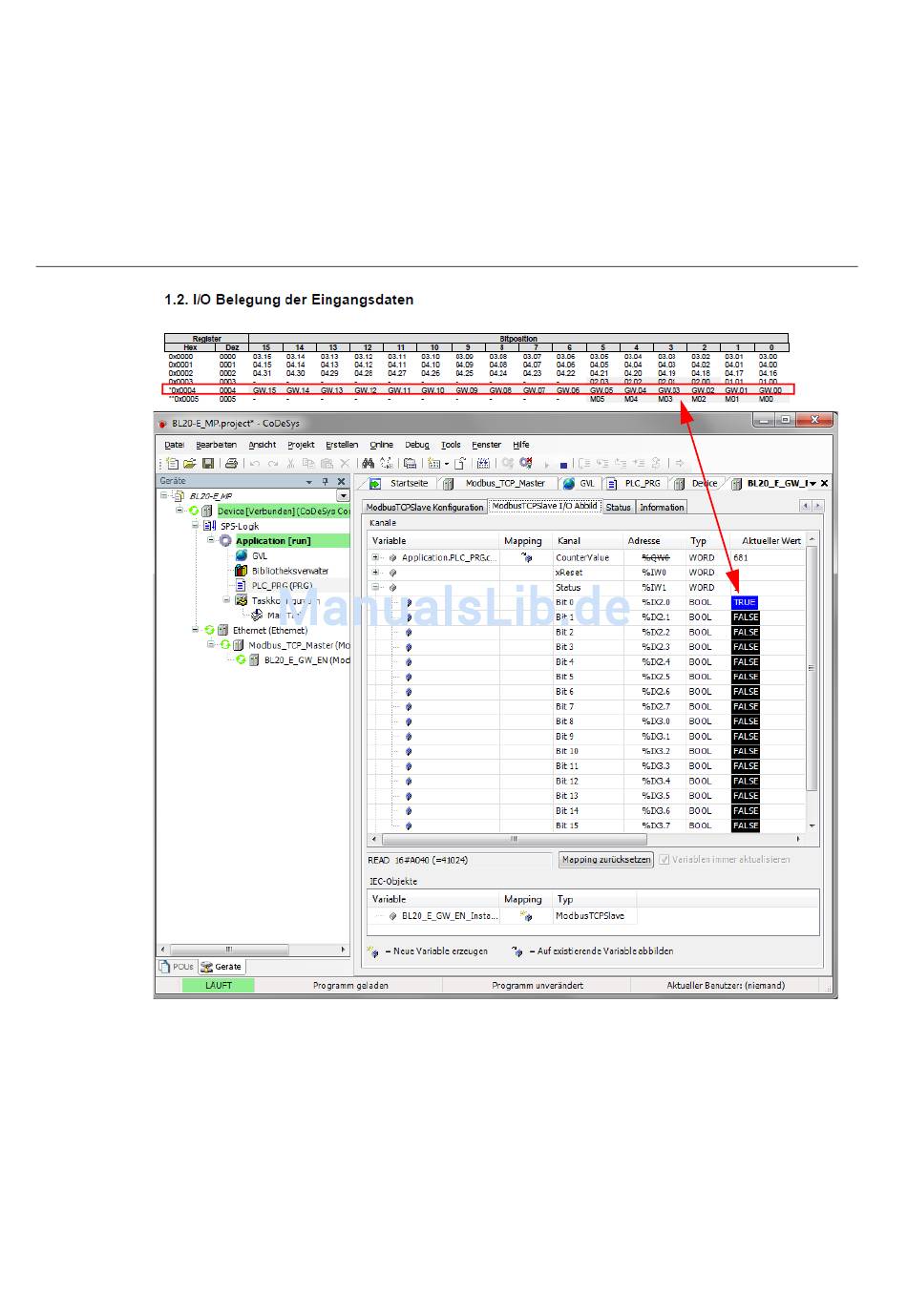
Task: Click the mapping icon in the CounterValue row
Action: tap(526, 557)
